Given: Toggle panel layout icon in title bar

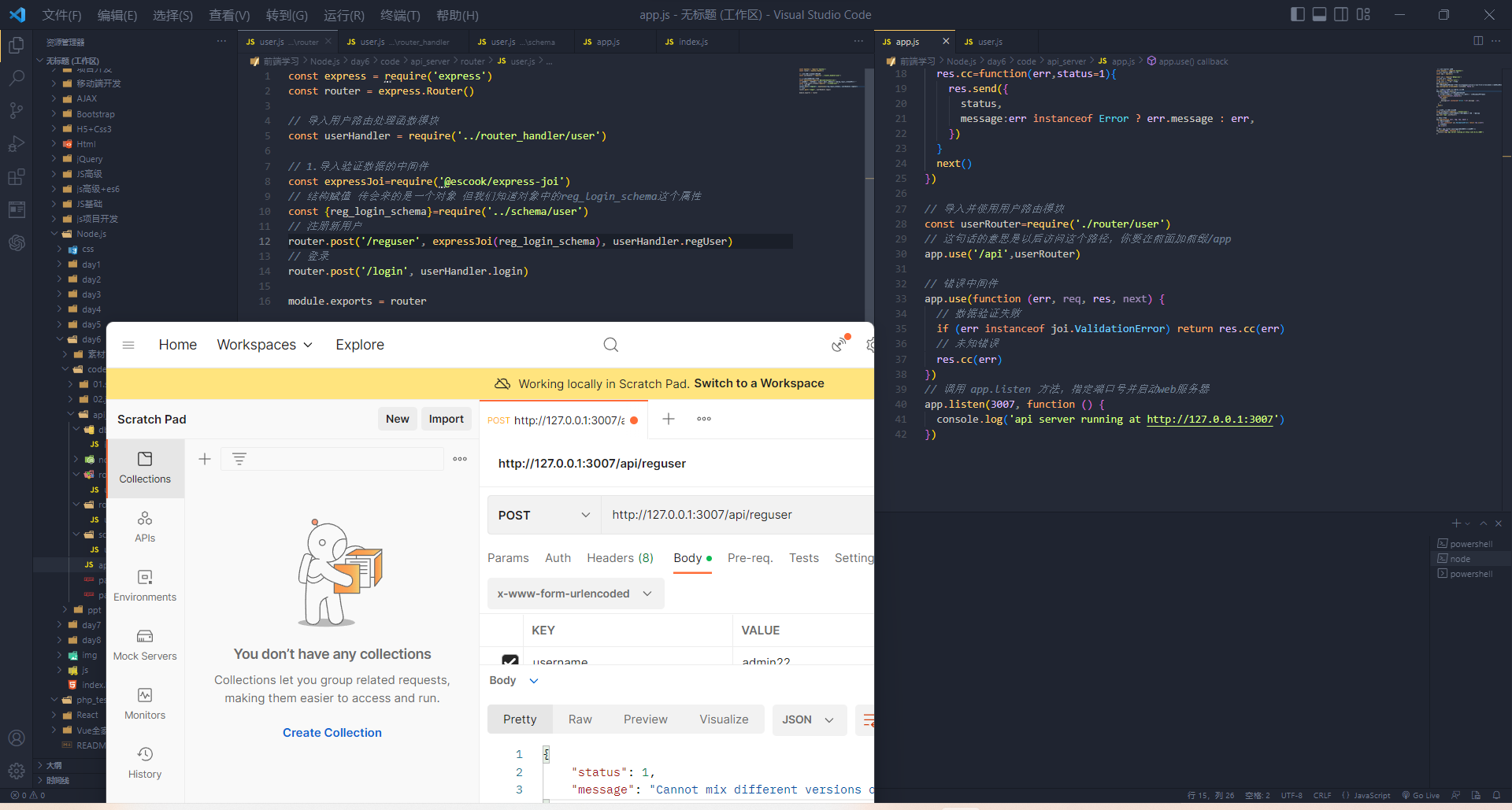Looking at the screenshot, I should [1320, 14].
